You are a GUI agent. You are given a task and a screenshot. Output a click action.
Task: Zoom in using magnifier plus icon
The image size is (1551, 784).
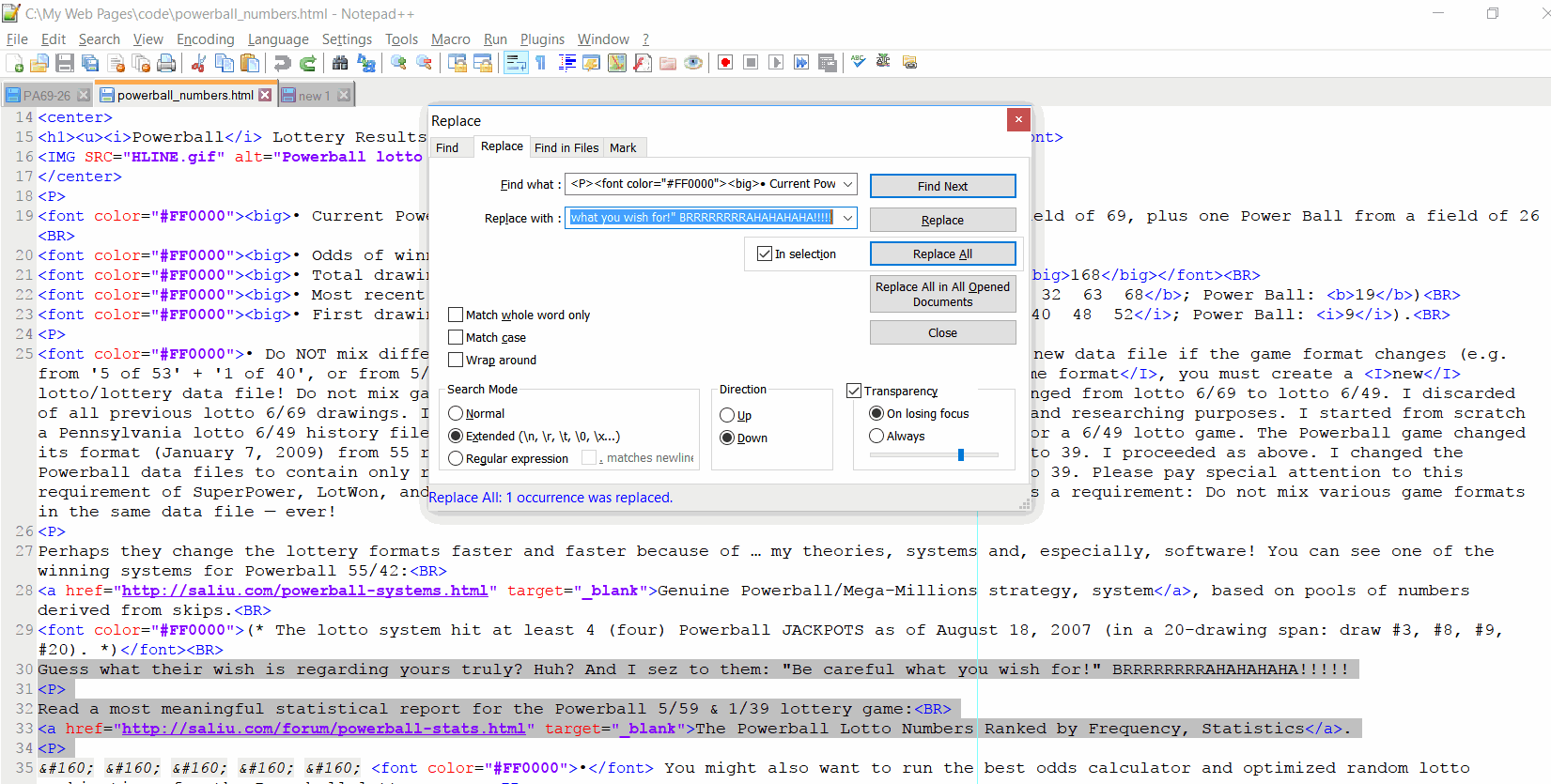pyautogui.click(x=399, y=63)
